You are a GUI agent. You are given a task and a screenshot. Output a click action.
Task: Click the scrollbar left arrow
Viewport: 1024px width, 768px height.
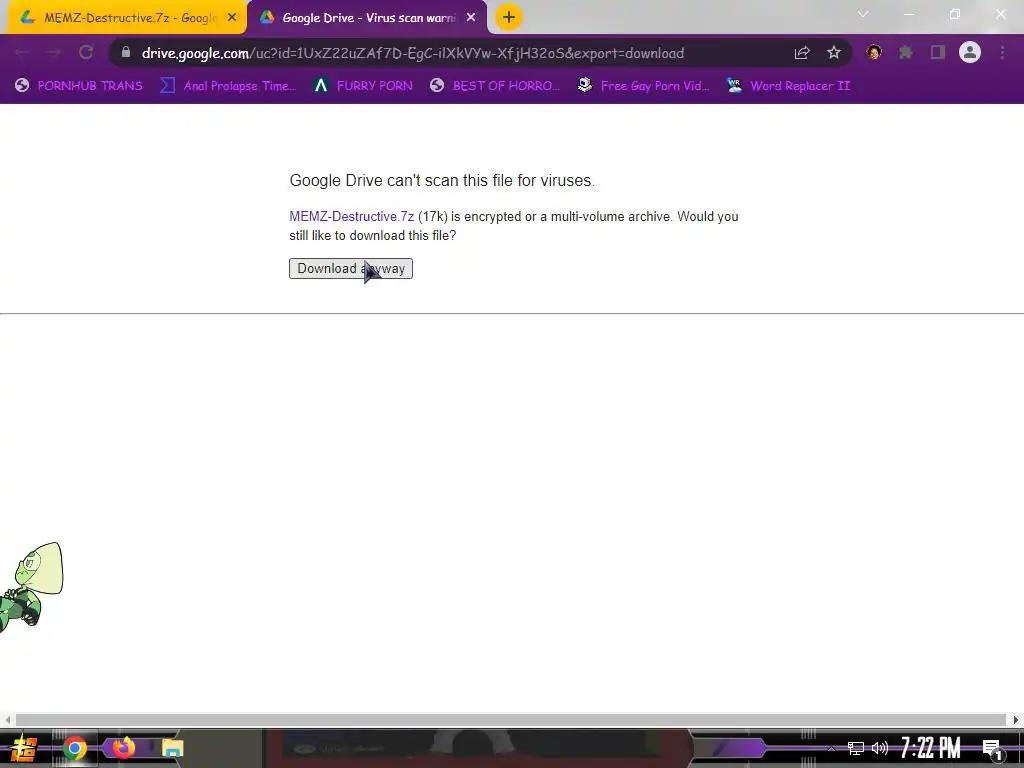pyautogui.click(x=7, y=720)
